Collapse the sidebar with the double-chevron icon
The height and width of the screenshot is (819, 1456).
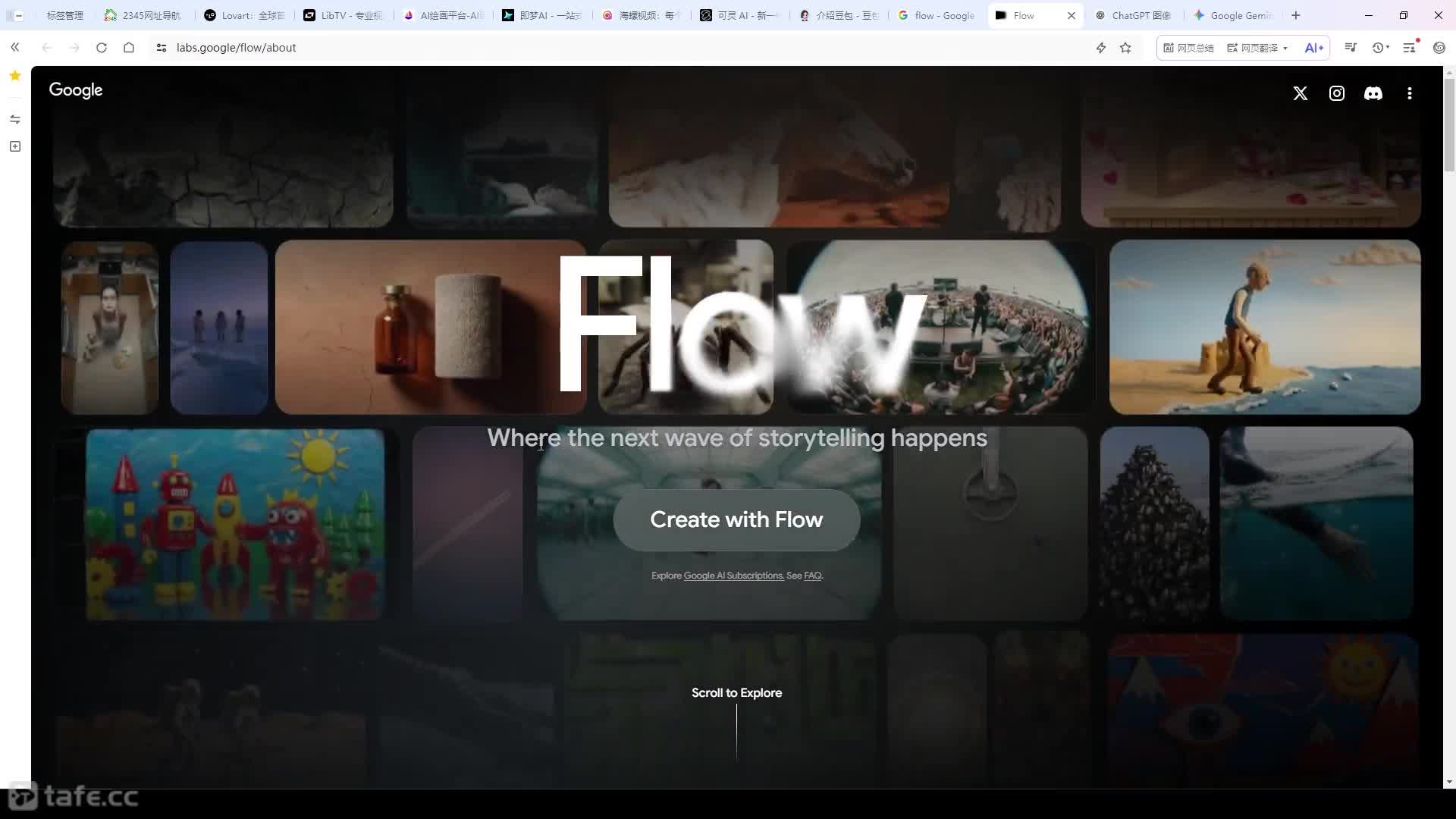point(15,48)
